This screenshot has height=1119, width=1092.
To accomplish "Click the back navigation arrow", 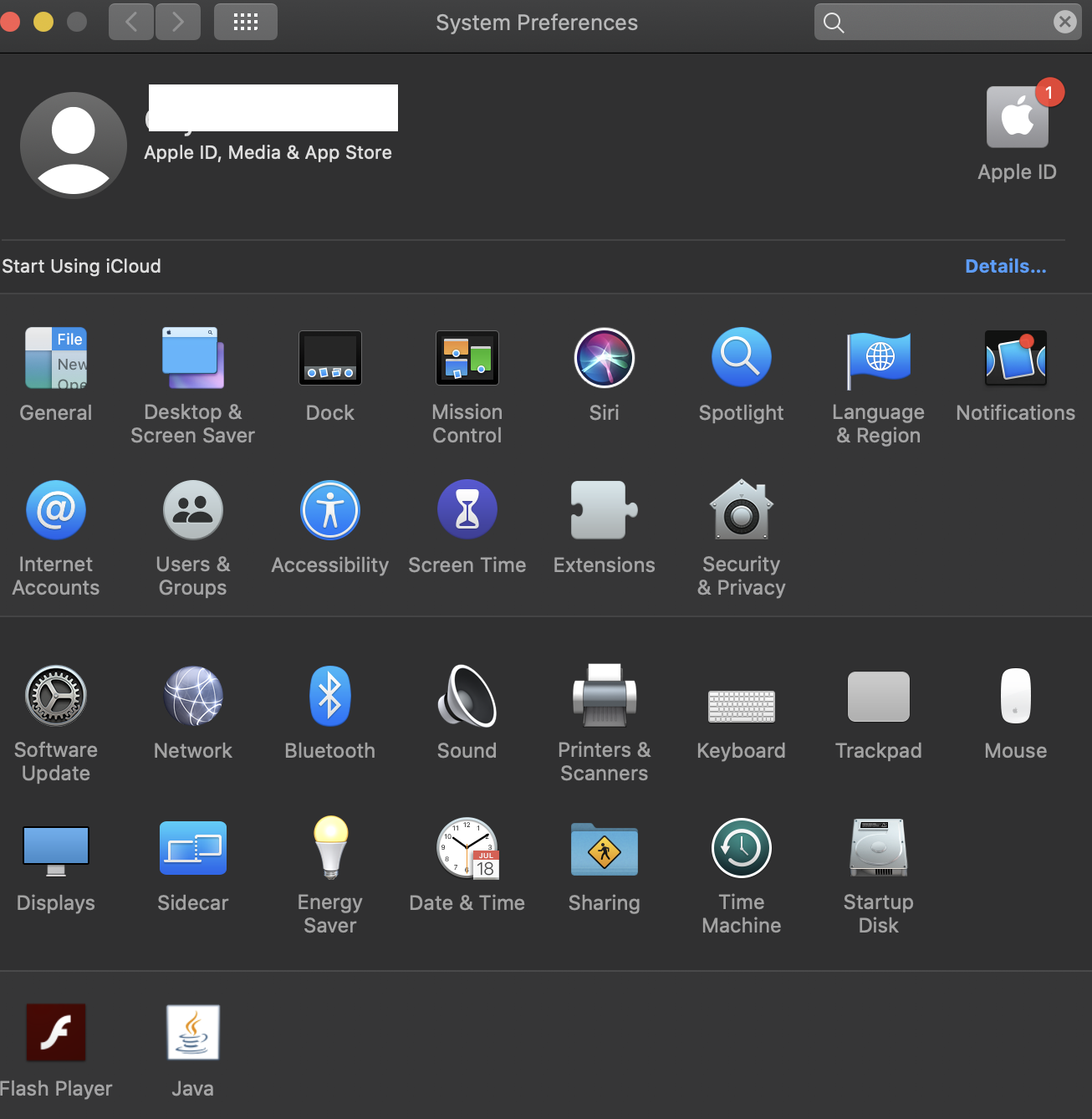I will 131,22.
